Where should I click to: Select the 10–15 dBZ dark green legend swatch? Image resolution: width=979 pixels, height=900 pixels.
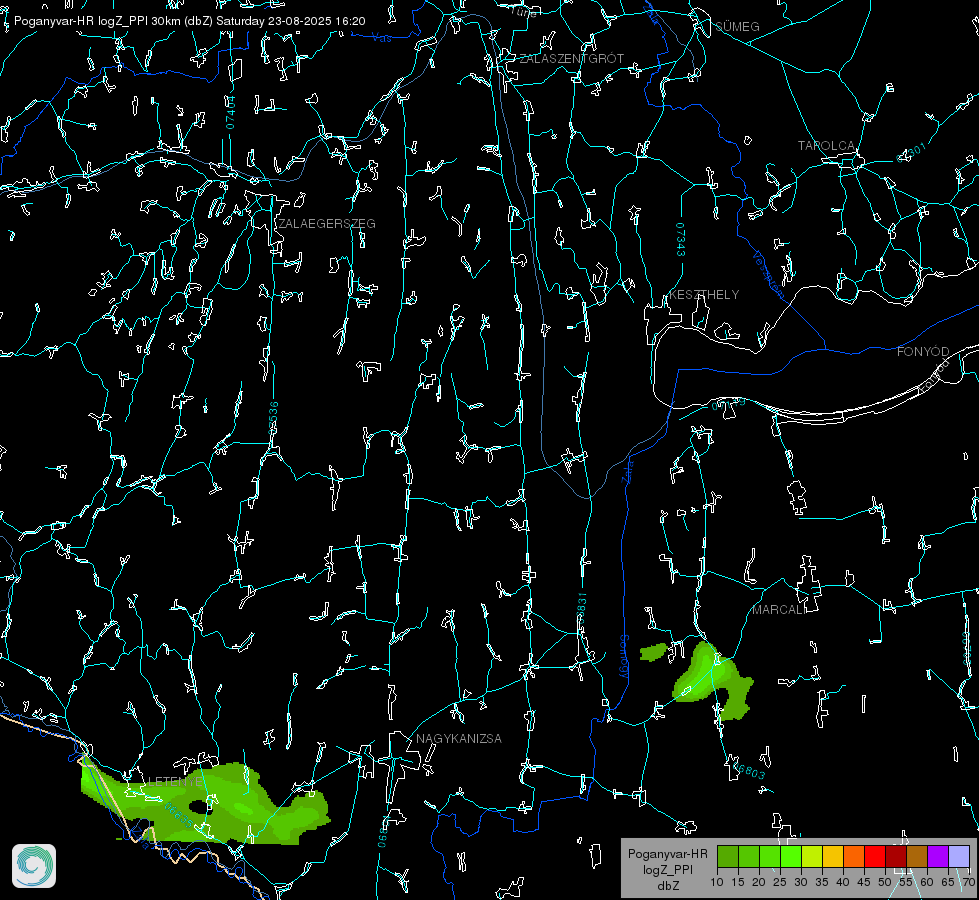point(728,856)
